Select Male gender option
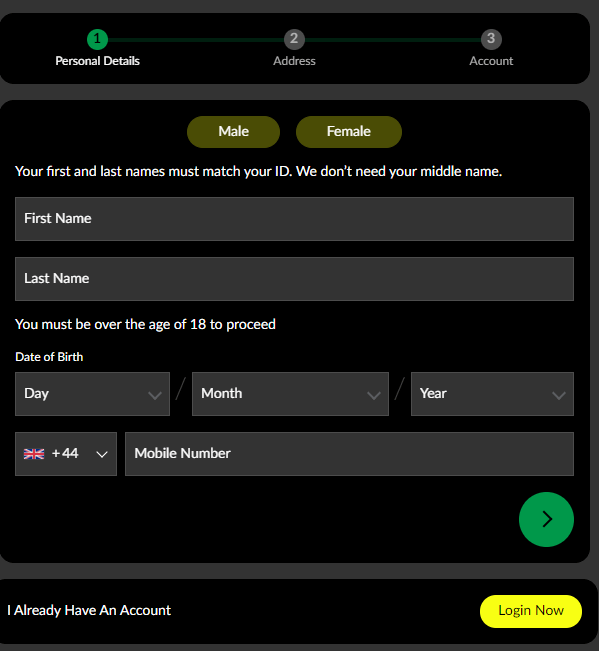 click(x=233, y=132)
